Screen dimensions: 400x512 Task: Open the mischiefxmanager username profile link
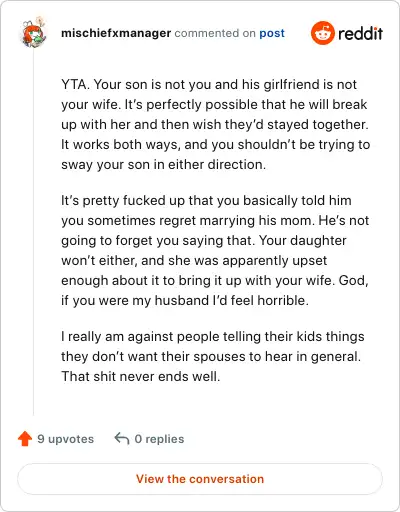(x=116, y=33)
